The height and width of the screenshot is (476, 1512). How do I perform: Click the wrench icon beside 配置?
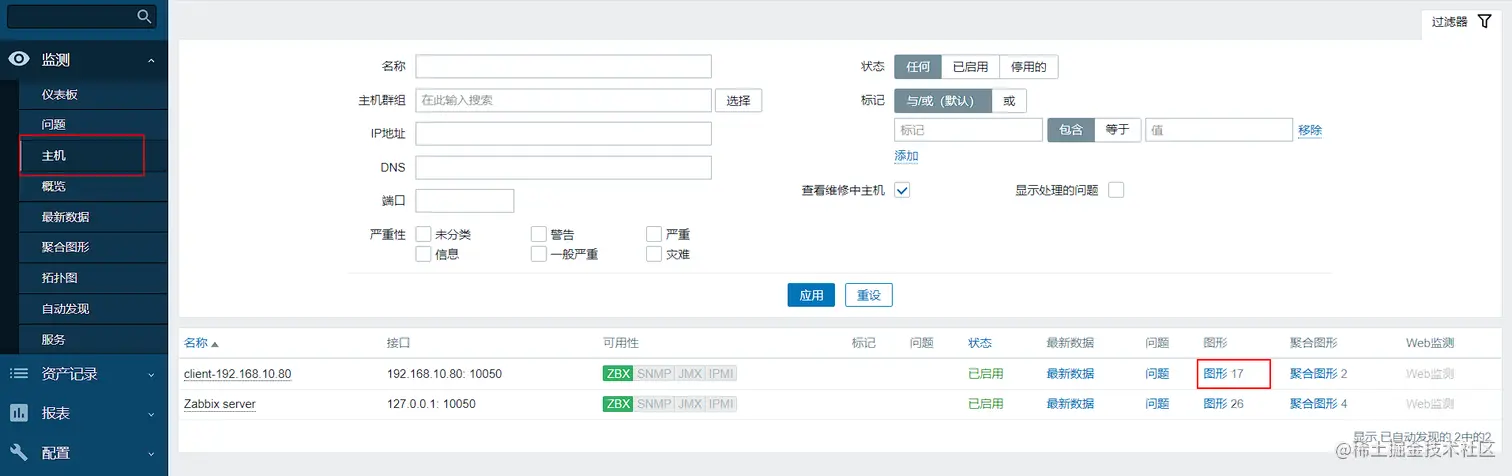(19, 452)
